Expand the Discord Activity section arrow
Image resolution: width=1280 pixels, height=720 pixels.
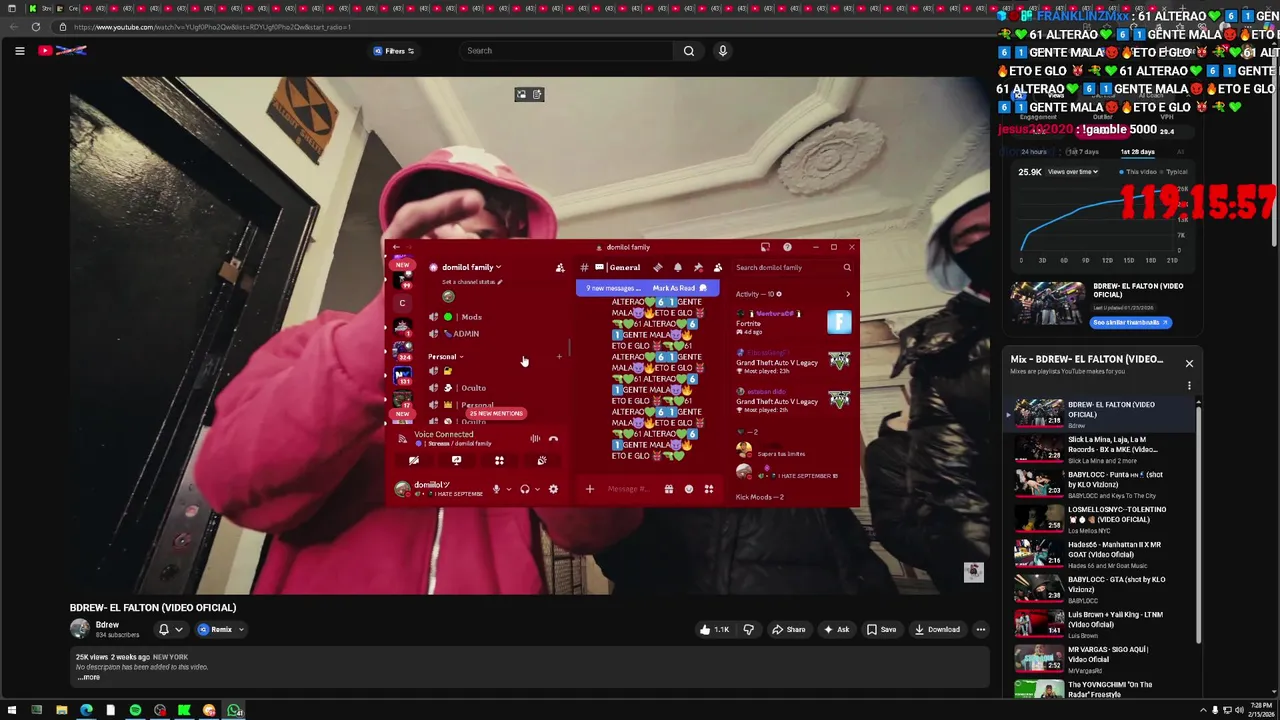848,294
